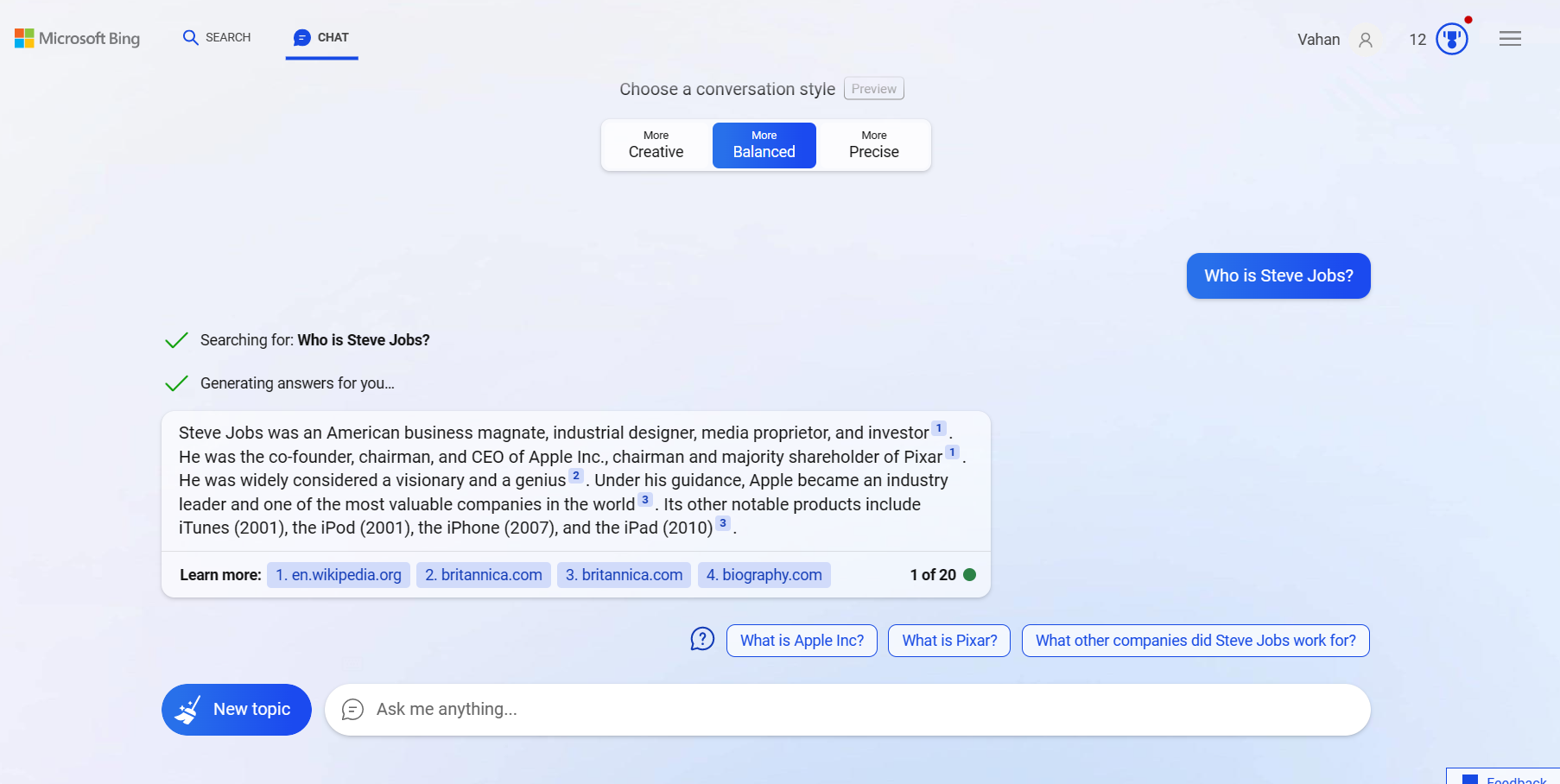Click the rewards points count 12

pyautogui.click(x=1417, y=40)
